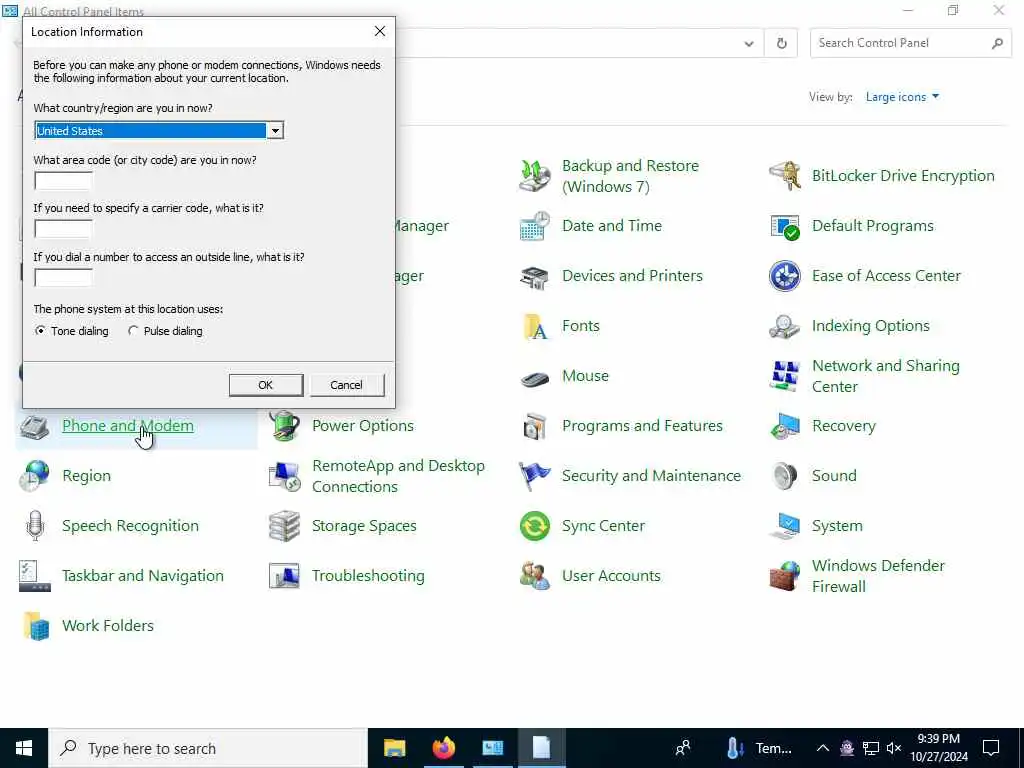This screenshot has height=768, width=1024.
Task: Open the Phone and Modem link
Action: pos(128,426)
